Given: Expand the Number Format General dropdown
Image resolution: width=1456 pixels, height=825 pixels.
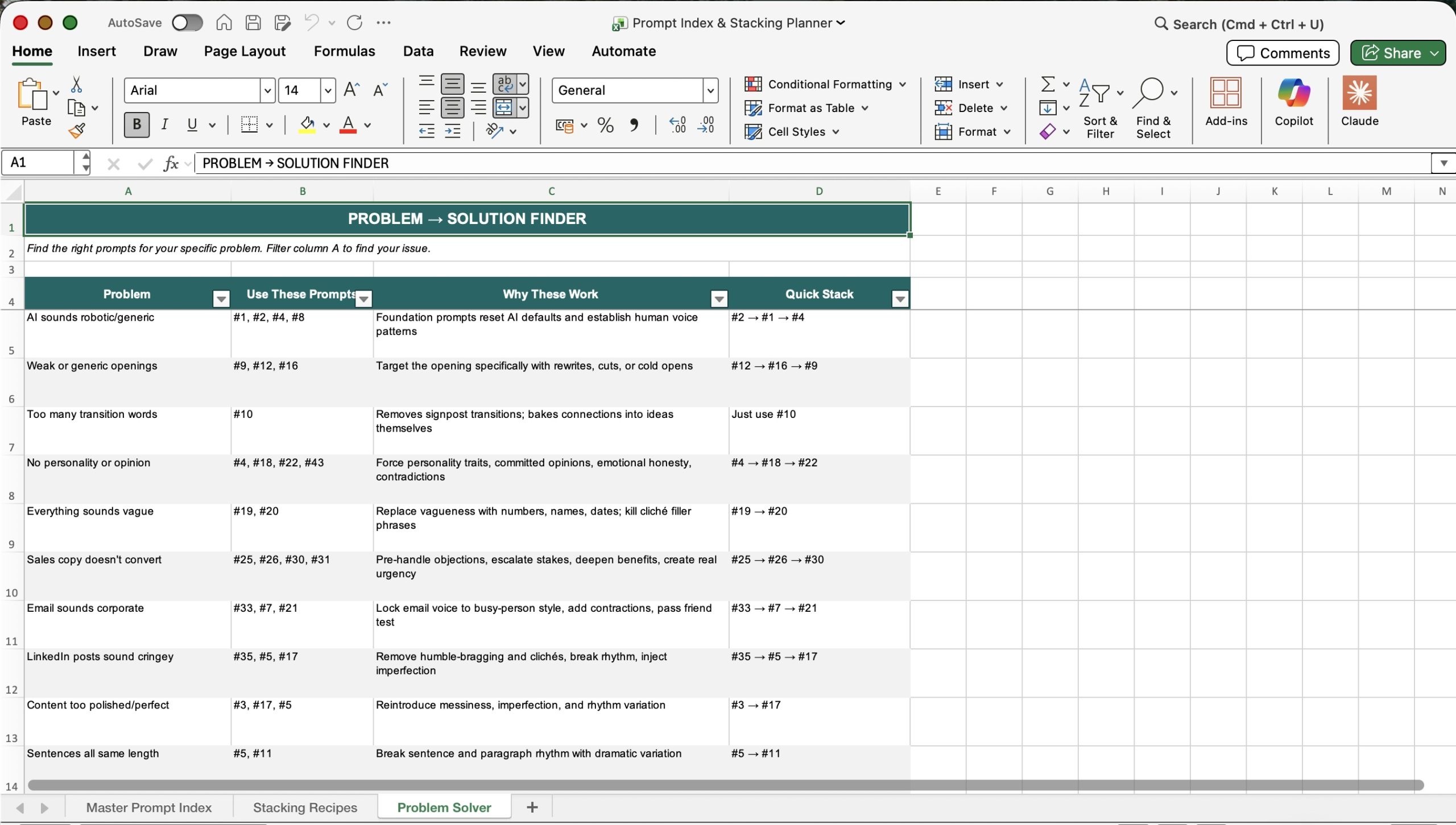Looking at the screenshot, I should (710, 90).
